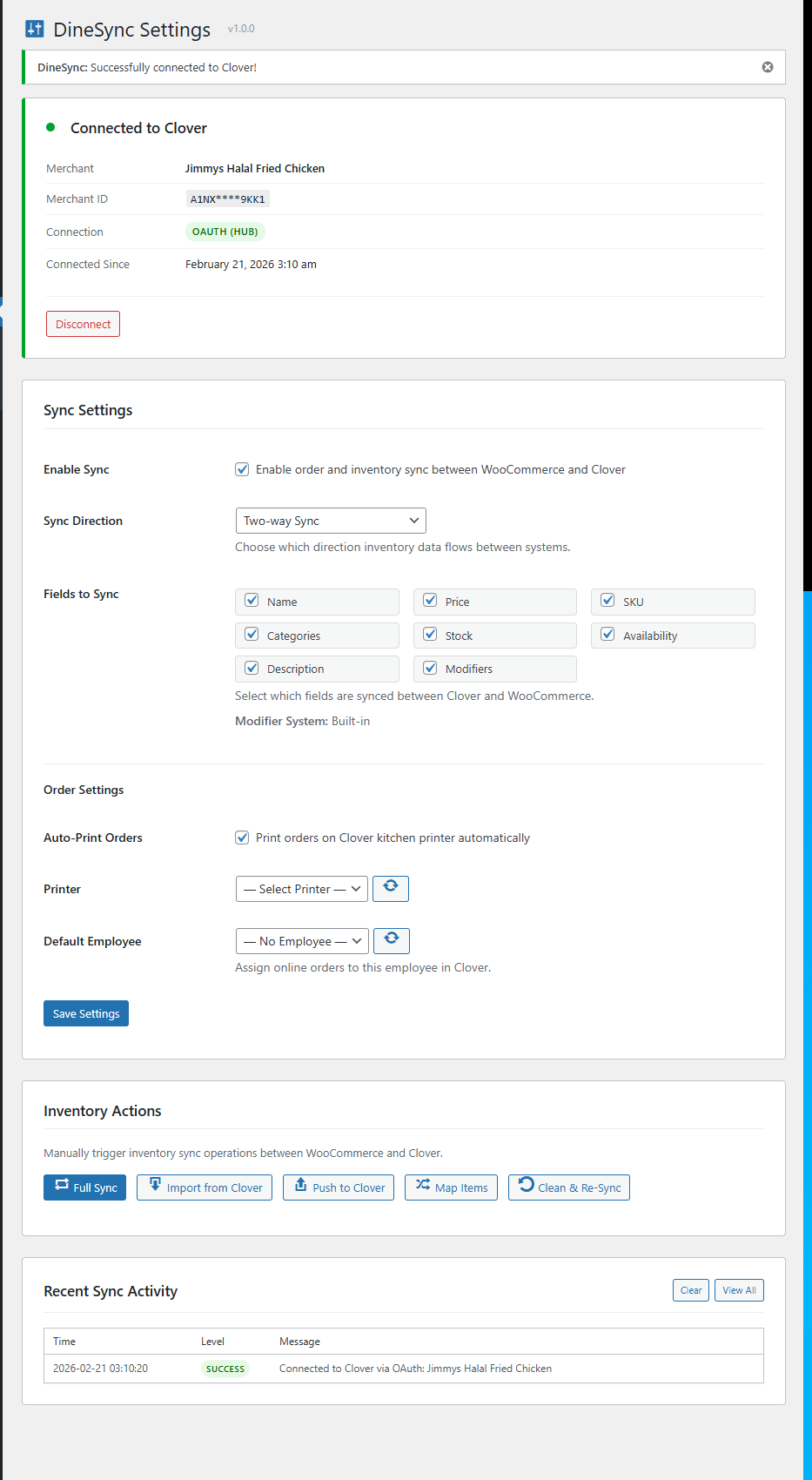
Task: Refresh the employee list
Action: click(x=392, y=940)
